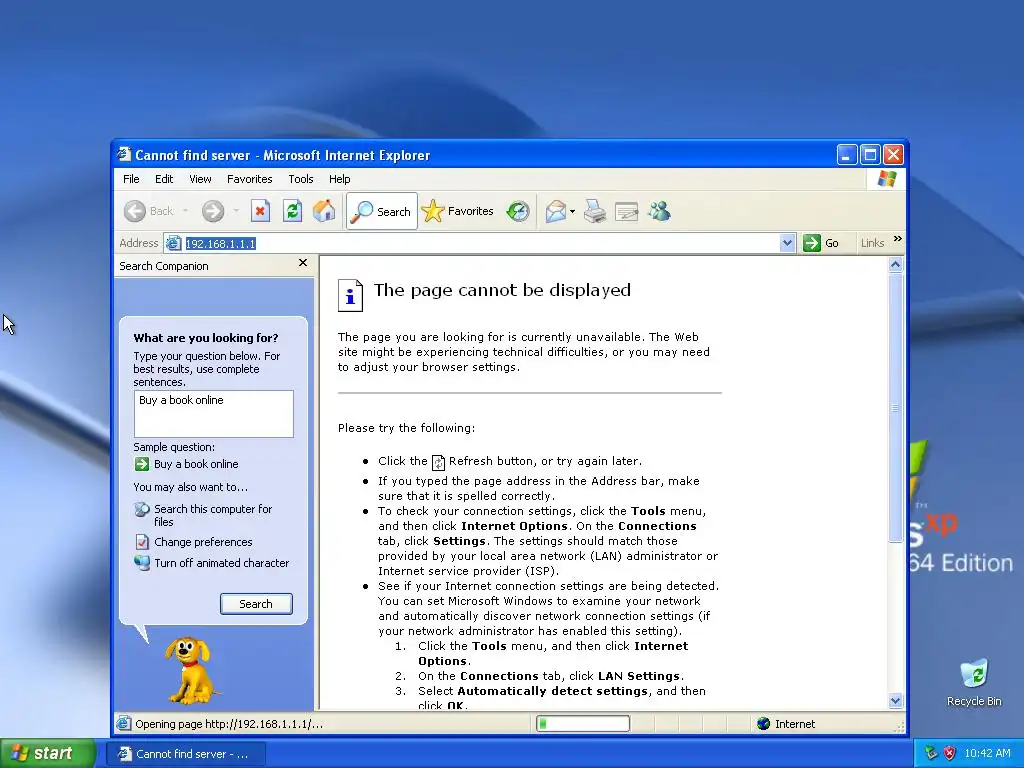Toggle the Search toolbar button
This screenshot has height=768, width=1024.
point(382,211)
